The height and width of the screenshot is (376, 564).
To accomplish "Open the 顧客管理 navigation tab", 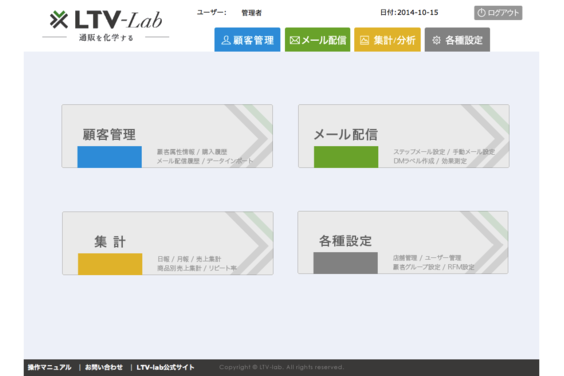I will [247, 40].
